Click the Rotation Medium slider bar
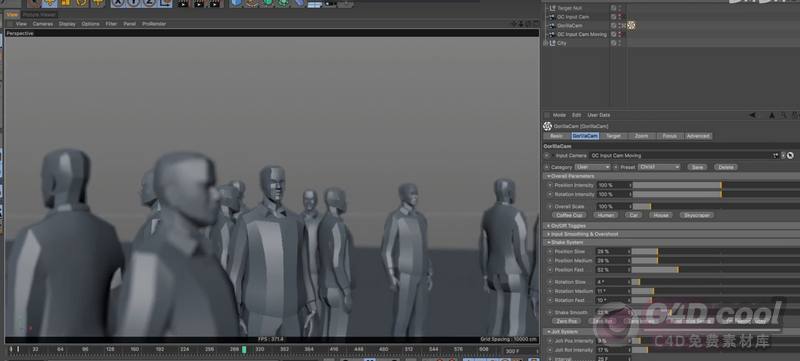 (716, 291)
